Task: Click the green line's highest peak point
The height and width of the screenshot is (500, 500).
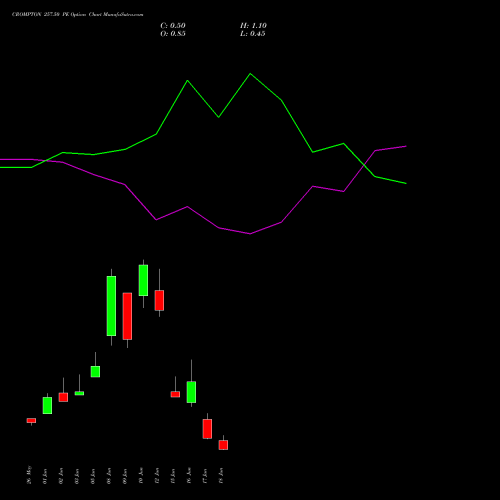Action: pos(250,74)
